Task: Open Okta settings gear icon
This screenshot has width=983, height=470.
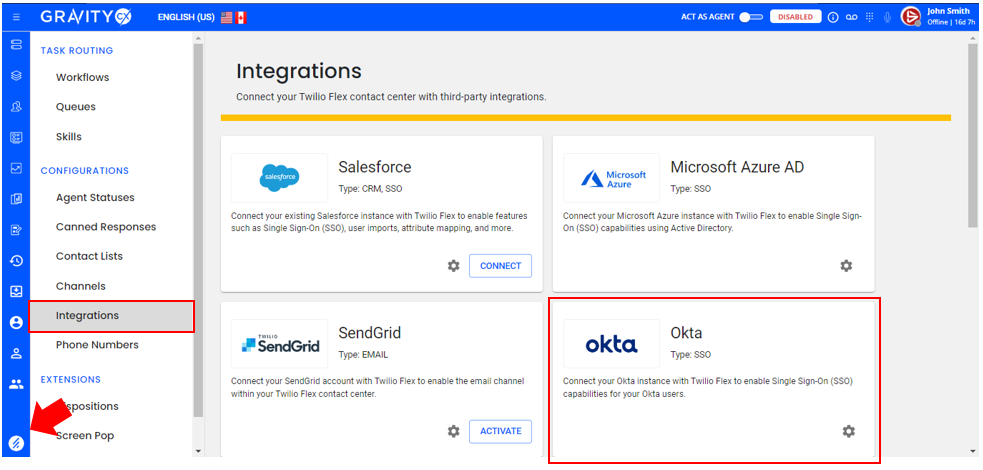Action: point(848,431)
